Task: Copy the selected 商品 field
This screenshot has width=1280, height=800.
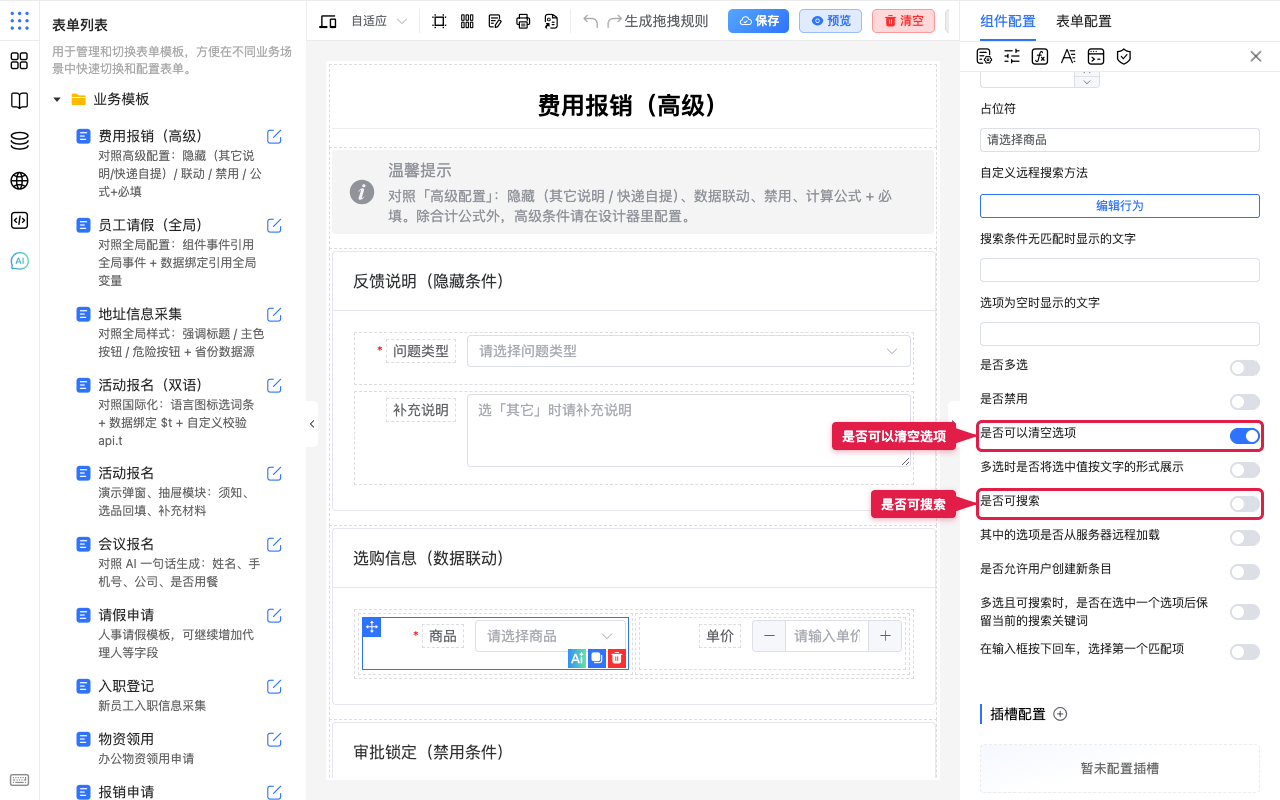Action: 597,658
